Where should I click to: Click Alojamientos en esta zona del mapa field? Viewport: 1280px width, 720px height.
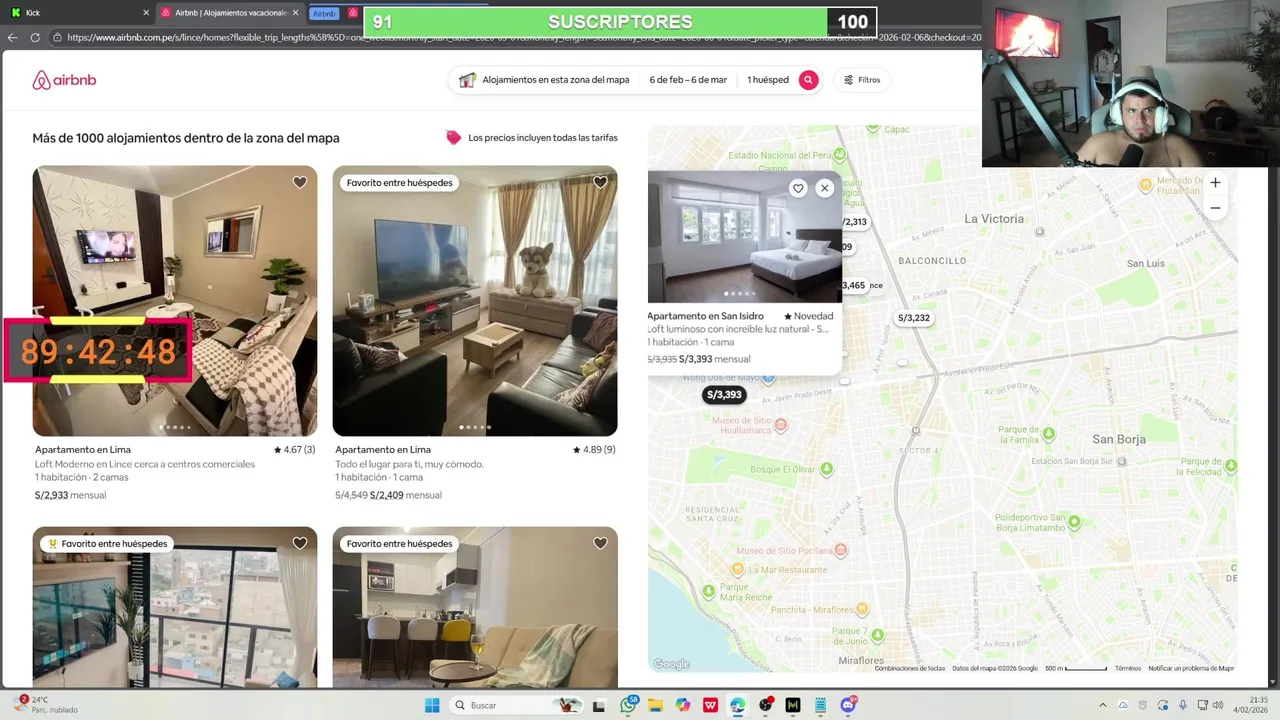545,80
